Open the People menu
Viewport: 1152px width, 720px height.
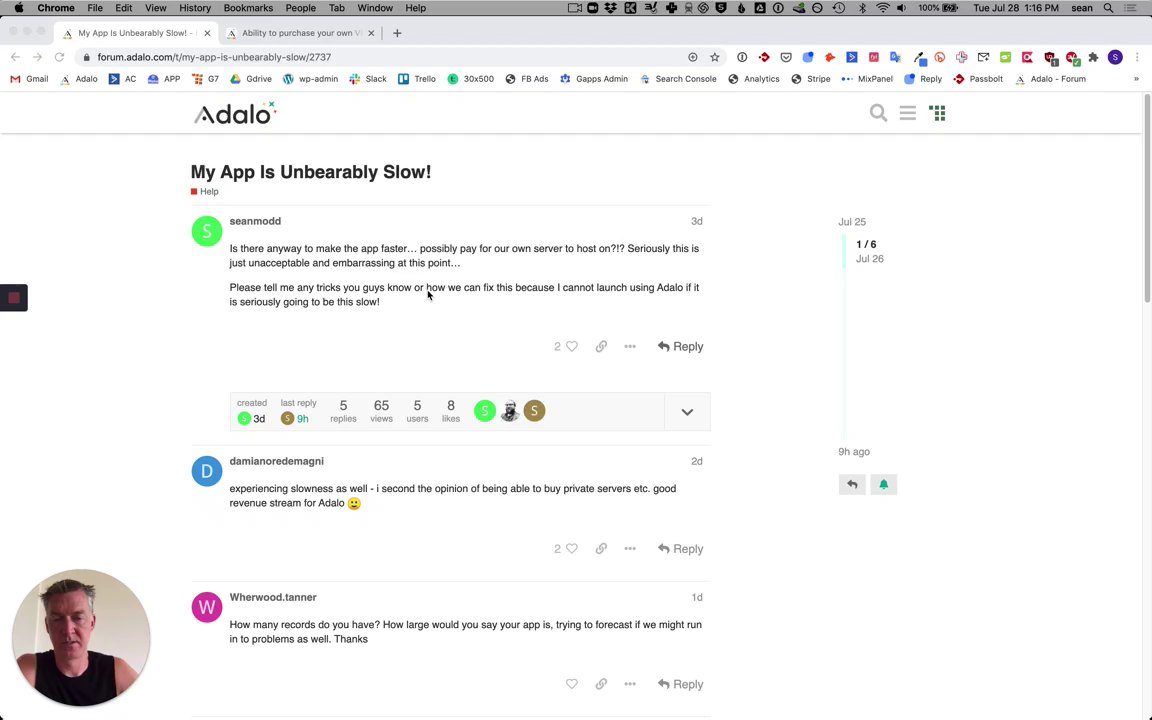[x=300, y=8]
